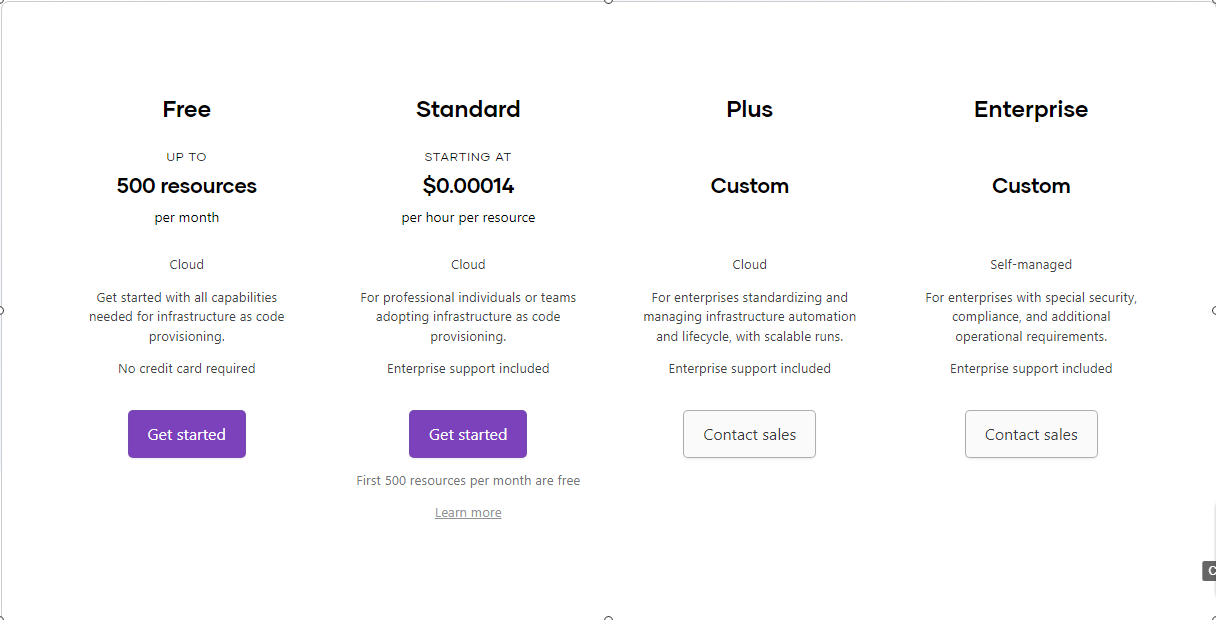This screenshot has width=1216, height=620.
Task: Click Contact sales for the Plus plan
Action: tap(749, 434)
